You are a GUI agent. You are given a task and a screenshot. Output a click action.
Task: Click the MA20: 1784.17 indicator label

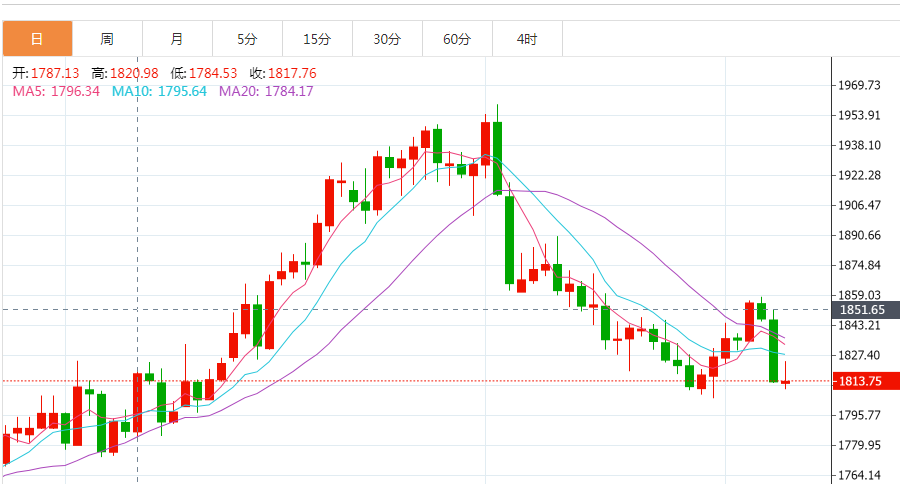coord(266,91)
